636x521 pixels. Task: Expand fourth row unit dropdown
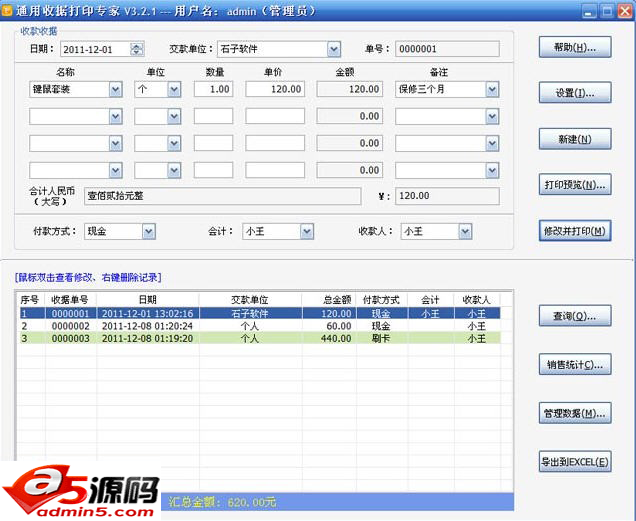(174, 170)
